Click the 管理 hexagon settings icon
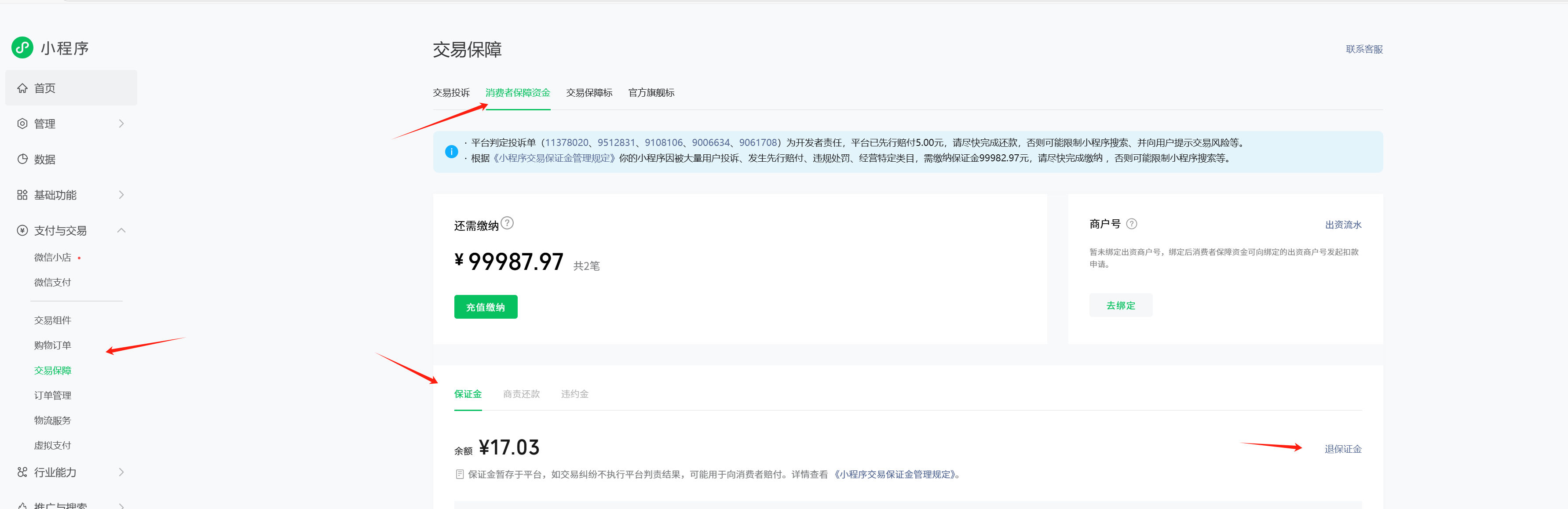1568x509 pixels. (x=22, y=124)
